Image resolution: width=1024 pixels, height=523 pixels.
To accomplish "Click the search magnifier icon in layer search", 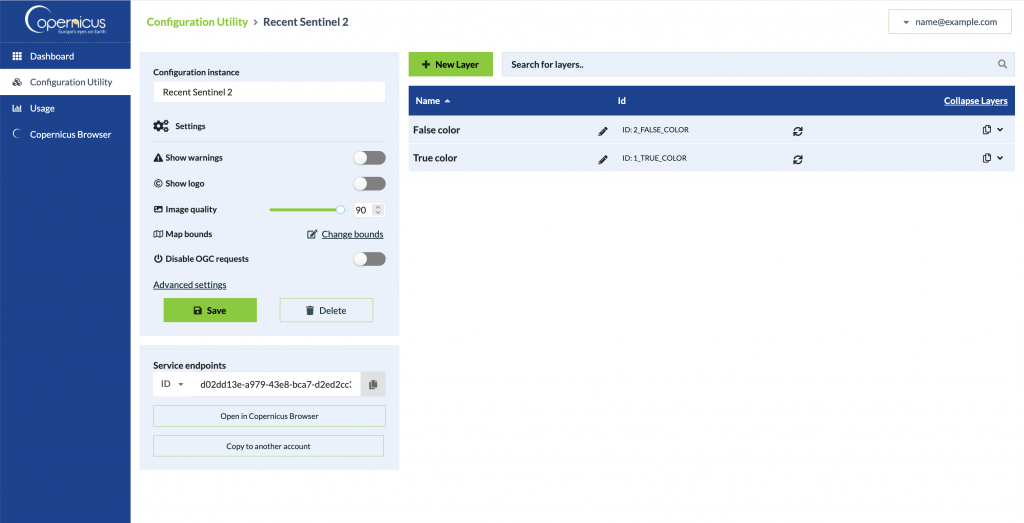I will pos(1002,65).
